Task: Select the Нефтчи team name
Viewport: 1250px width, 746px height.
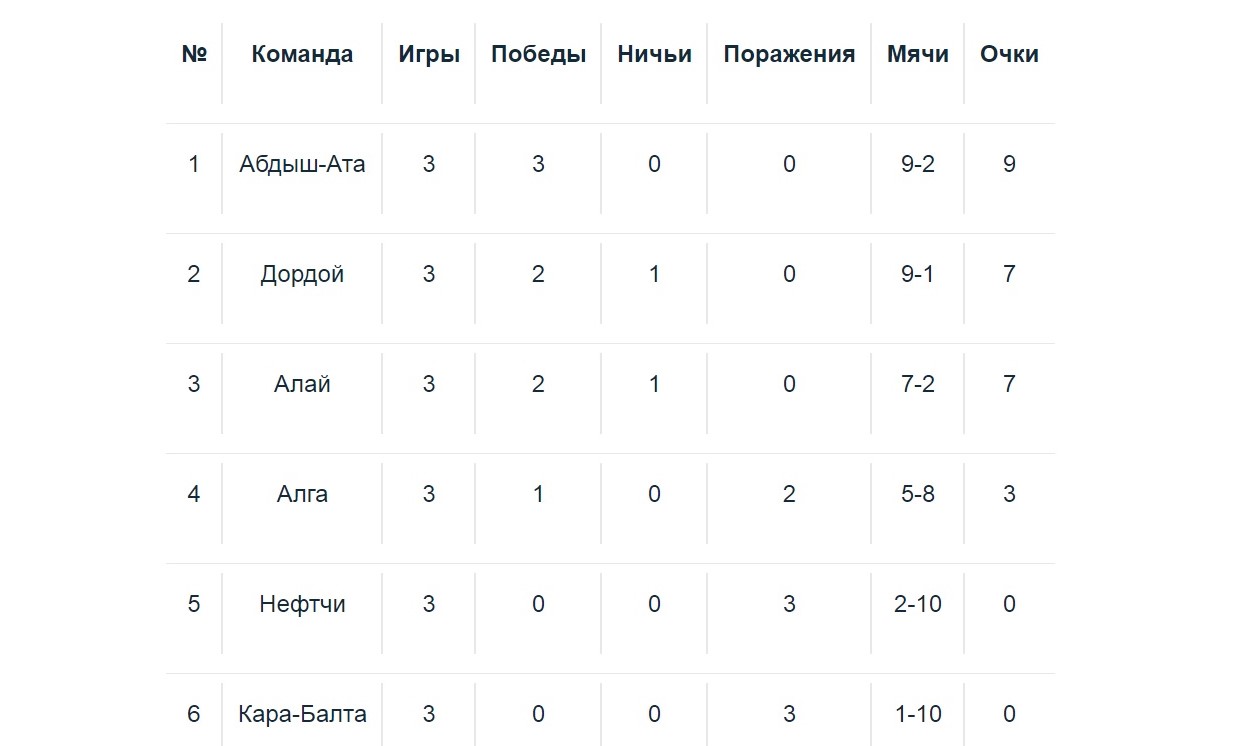Action: [x=302, y=604]
